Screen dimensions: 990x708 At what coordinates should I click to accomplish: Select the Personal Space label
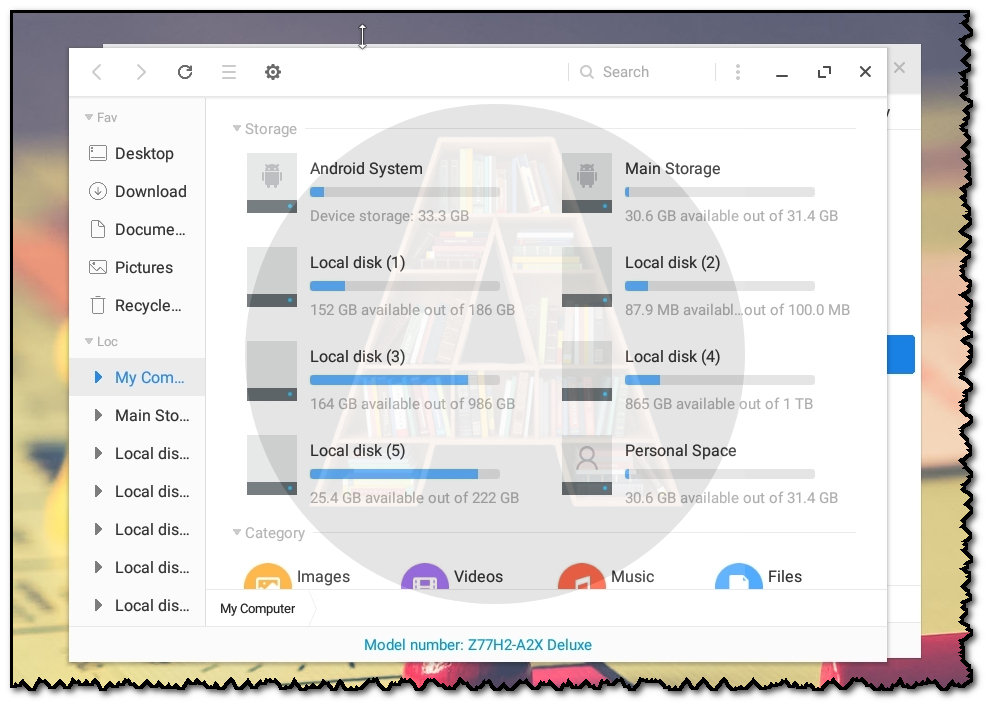(681, 451)
